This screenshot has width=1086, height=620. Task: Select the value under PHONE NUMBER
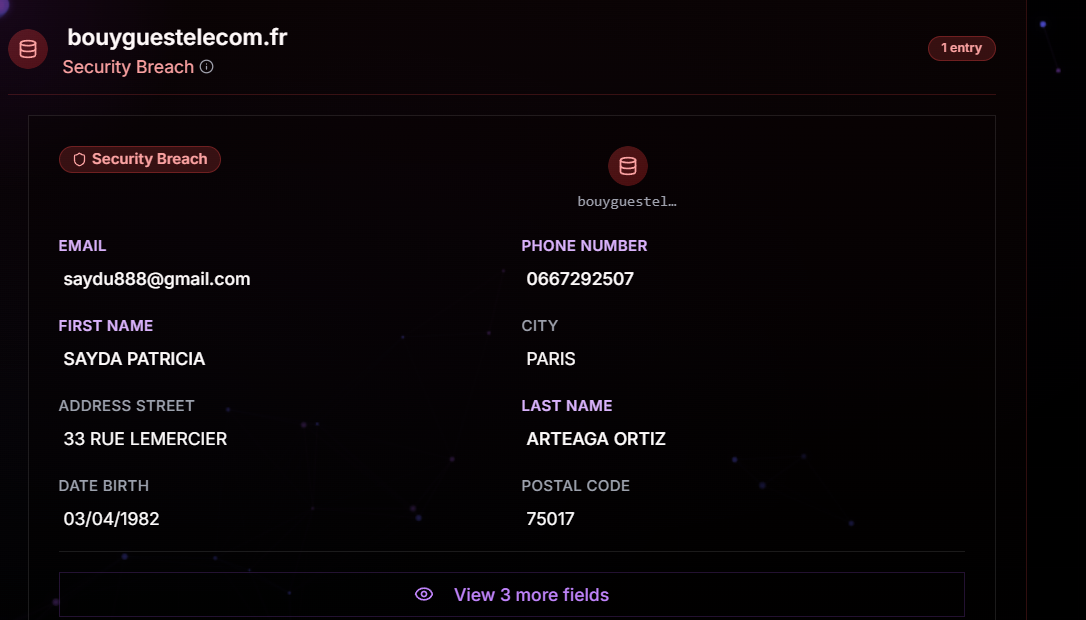(x=580, y=279)
